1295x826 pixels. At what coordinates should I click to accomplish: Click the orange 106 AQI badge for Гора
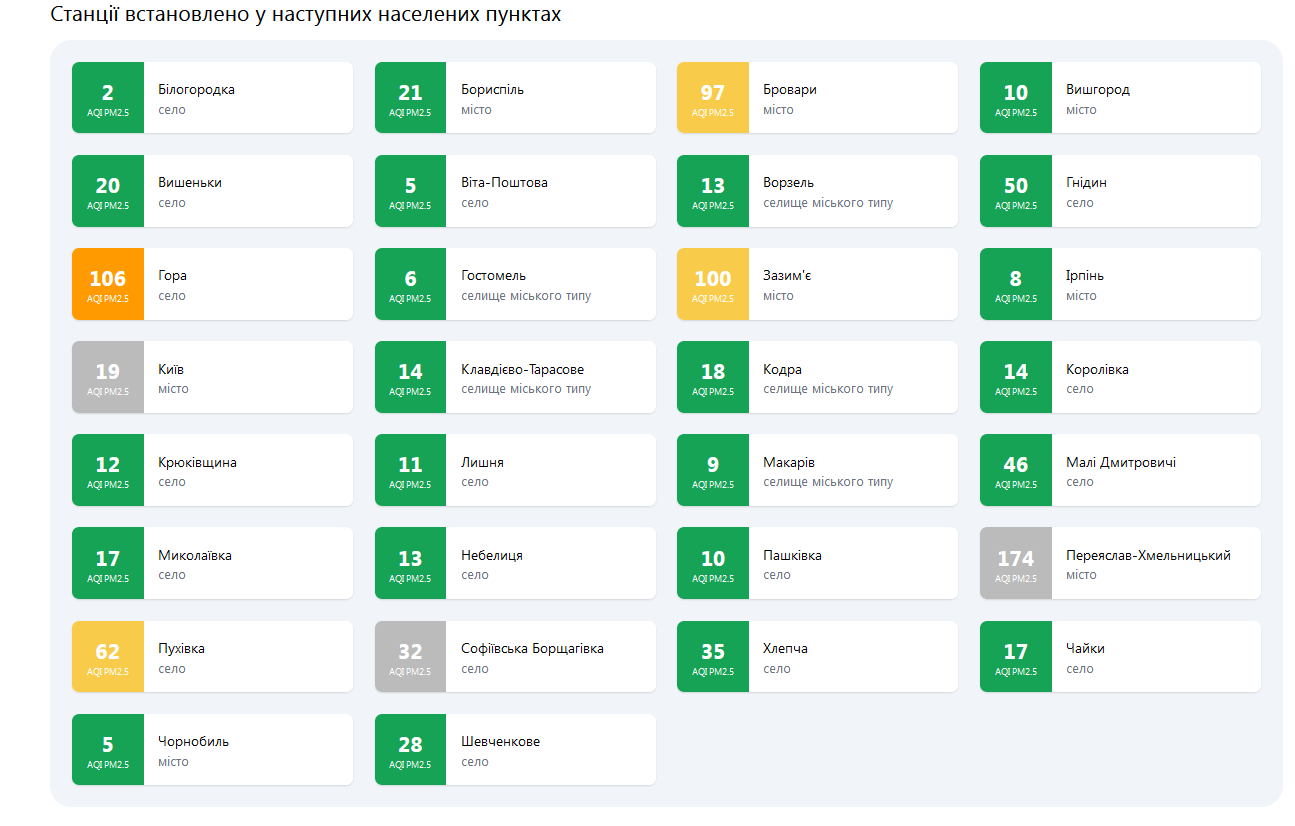coord(108,284)
